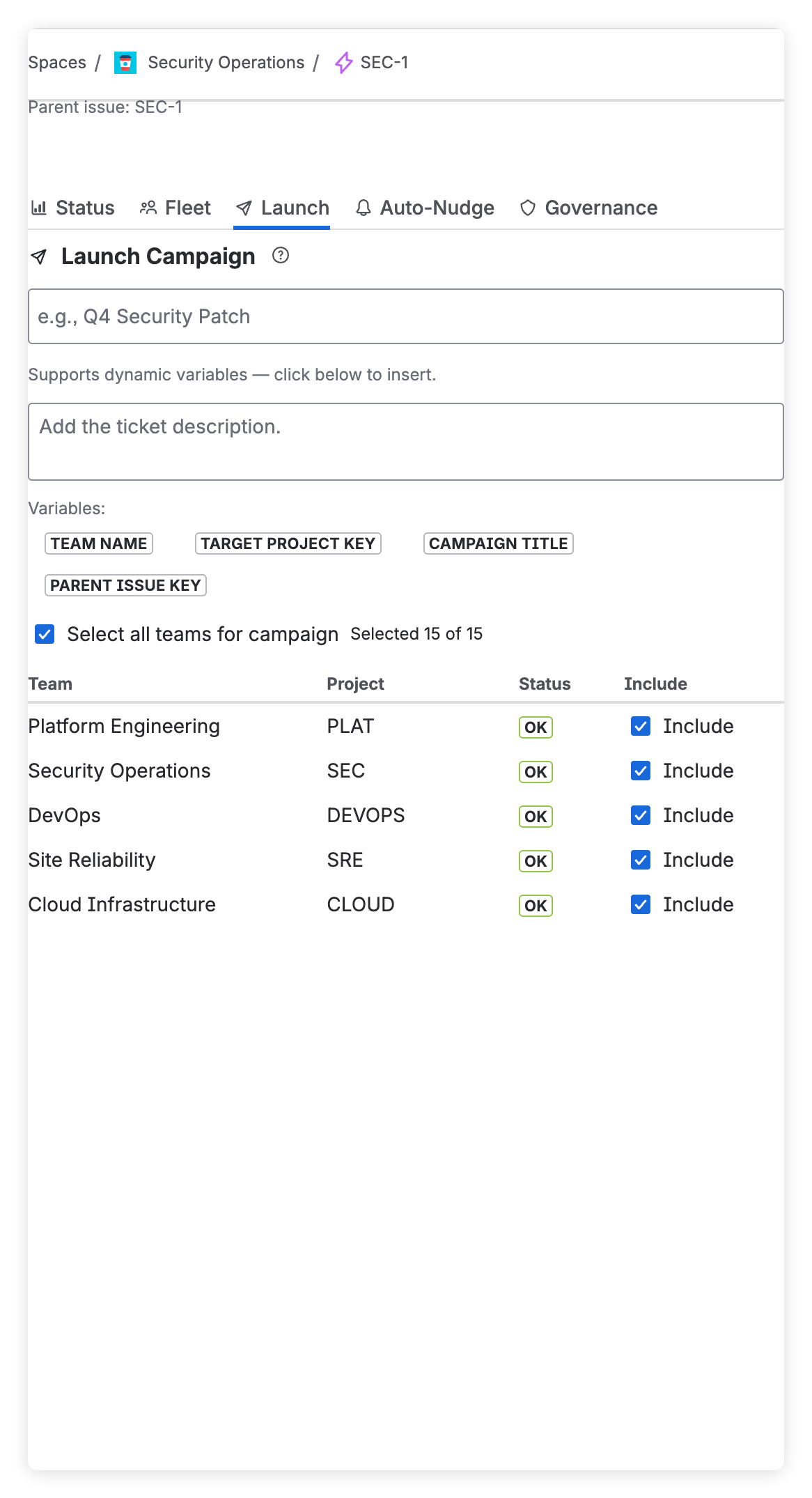Click the ticket description text area
Viewport: 812px width, 1498px height.
click(x=405, y=442)
